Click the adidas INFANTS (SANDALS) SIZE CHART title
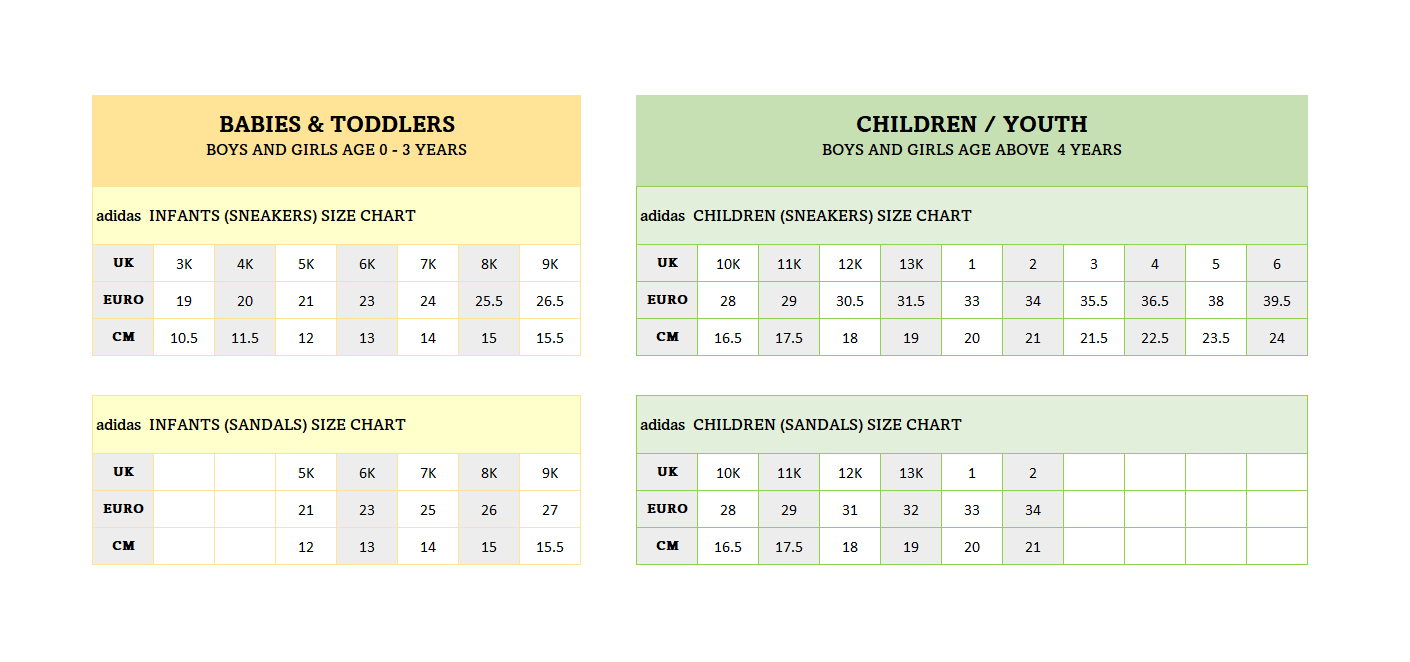The width and height of the screenshot is (1410, 662). tap(251, 425)
